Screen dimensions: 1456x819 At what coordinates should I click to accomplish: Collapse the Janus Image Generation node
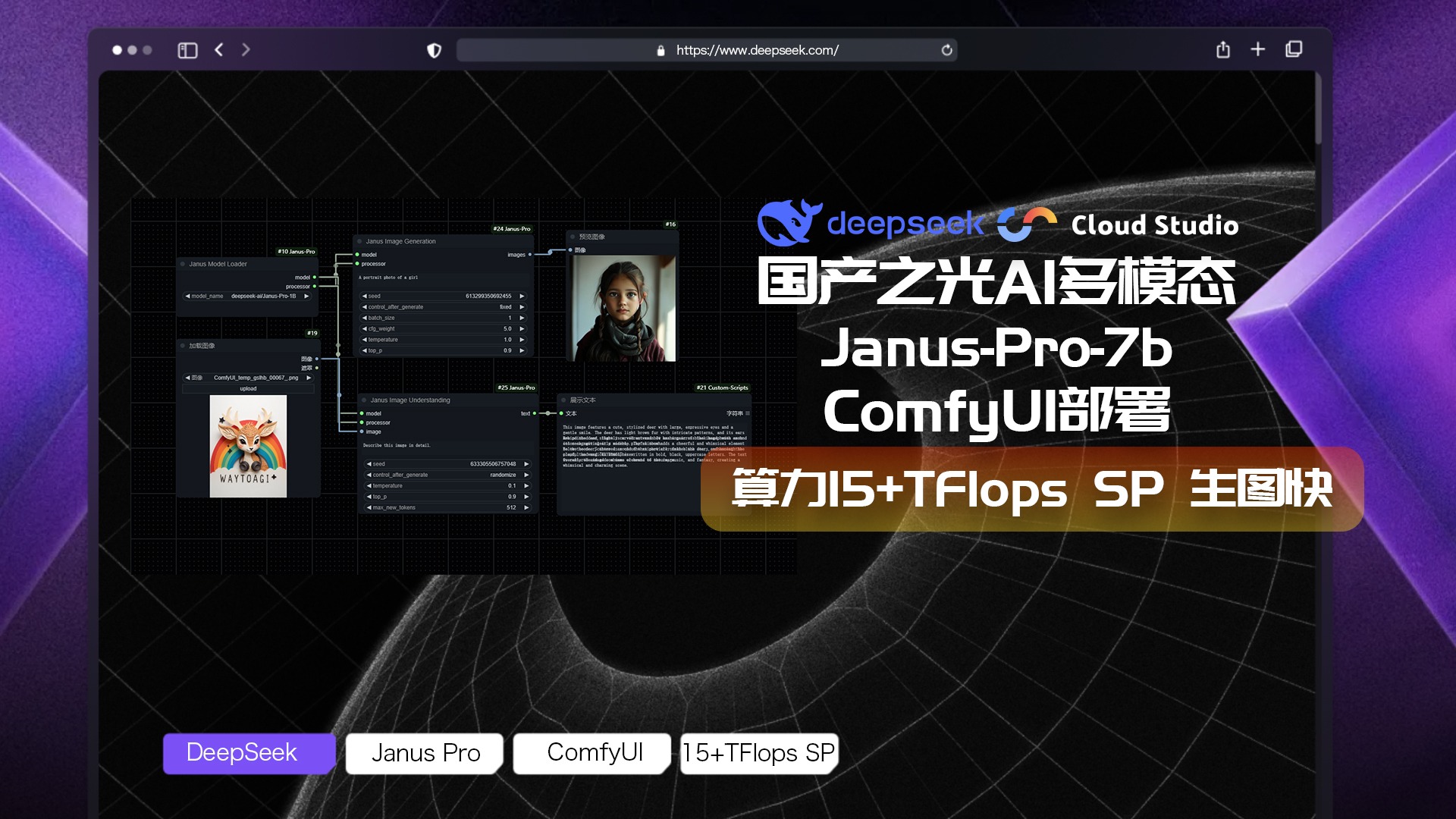click(x=359, y=241)
